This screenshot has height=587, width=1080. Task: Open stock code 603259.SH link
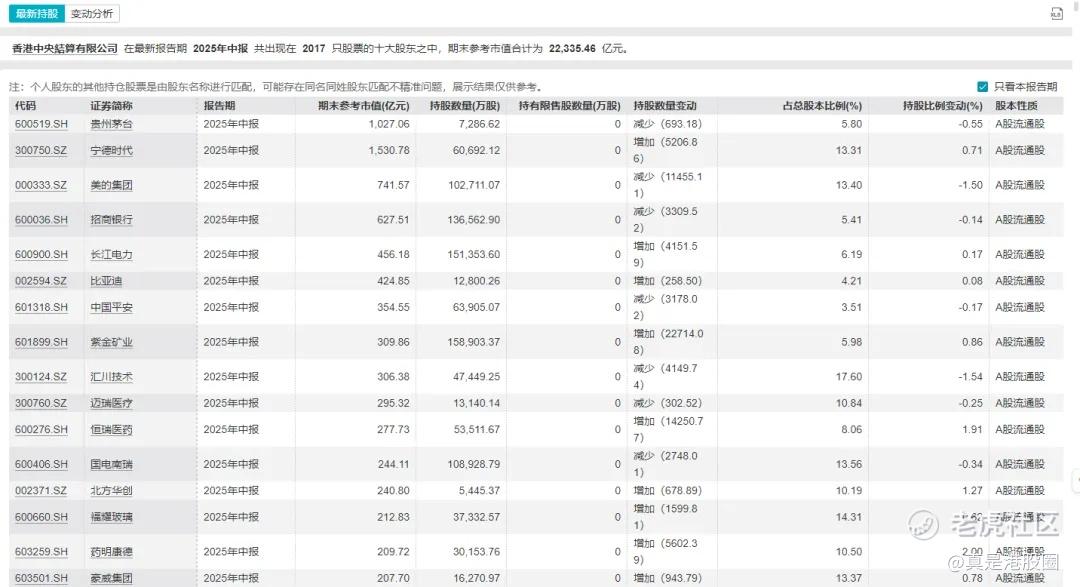click(x=41, y=552)
